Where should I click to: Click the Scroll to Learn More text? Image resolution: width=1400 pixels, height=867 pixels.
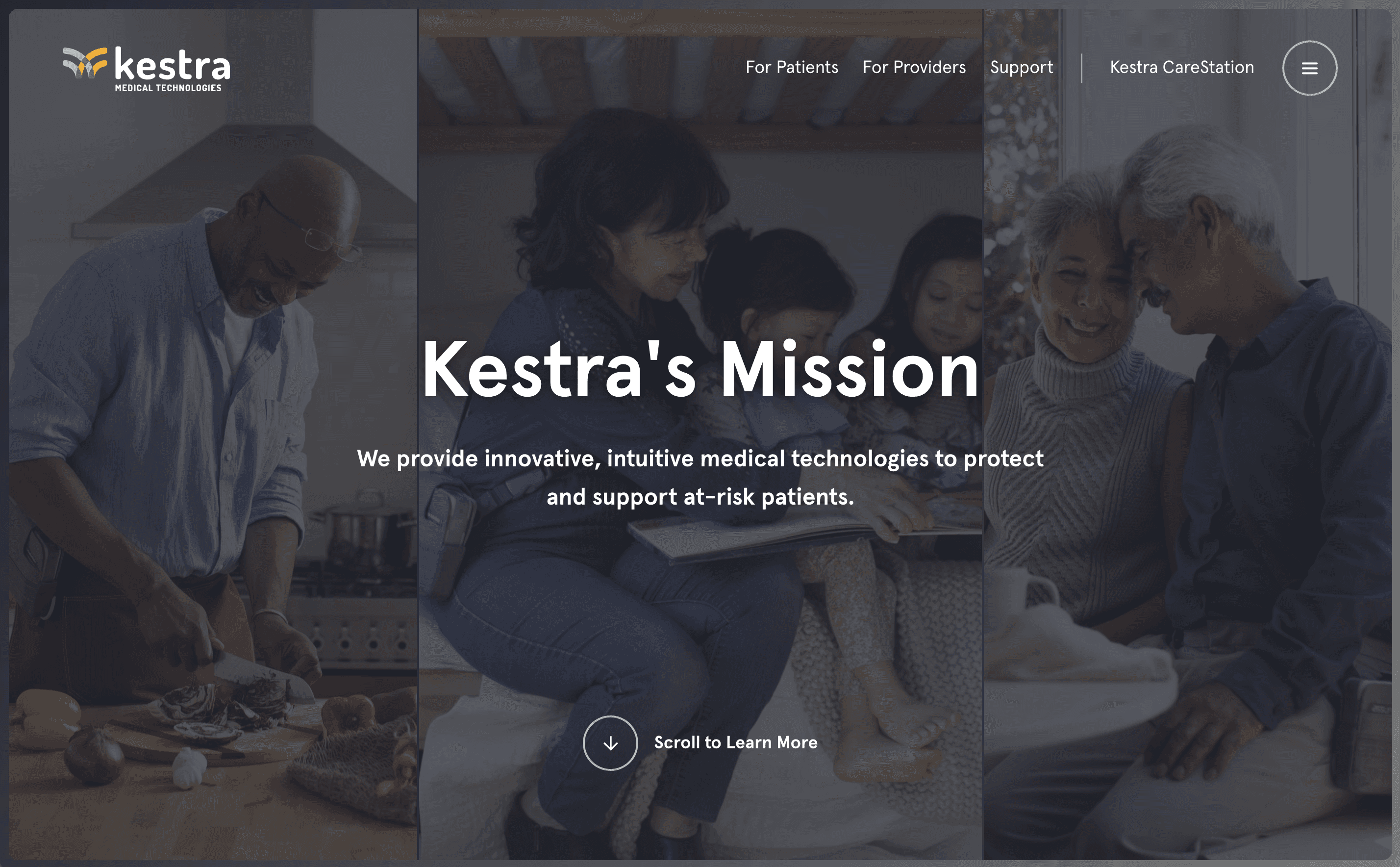tap(736, 742)
